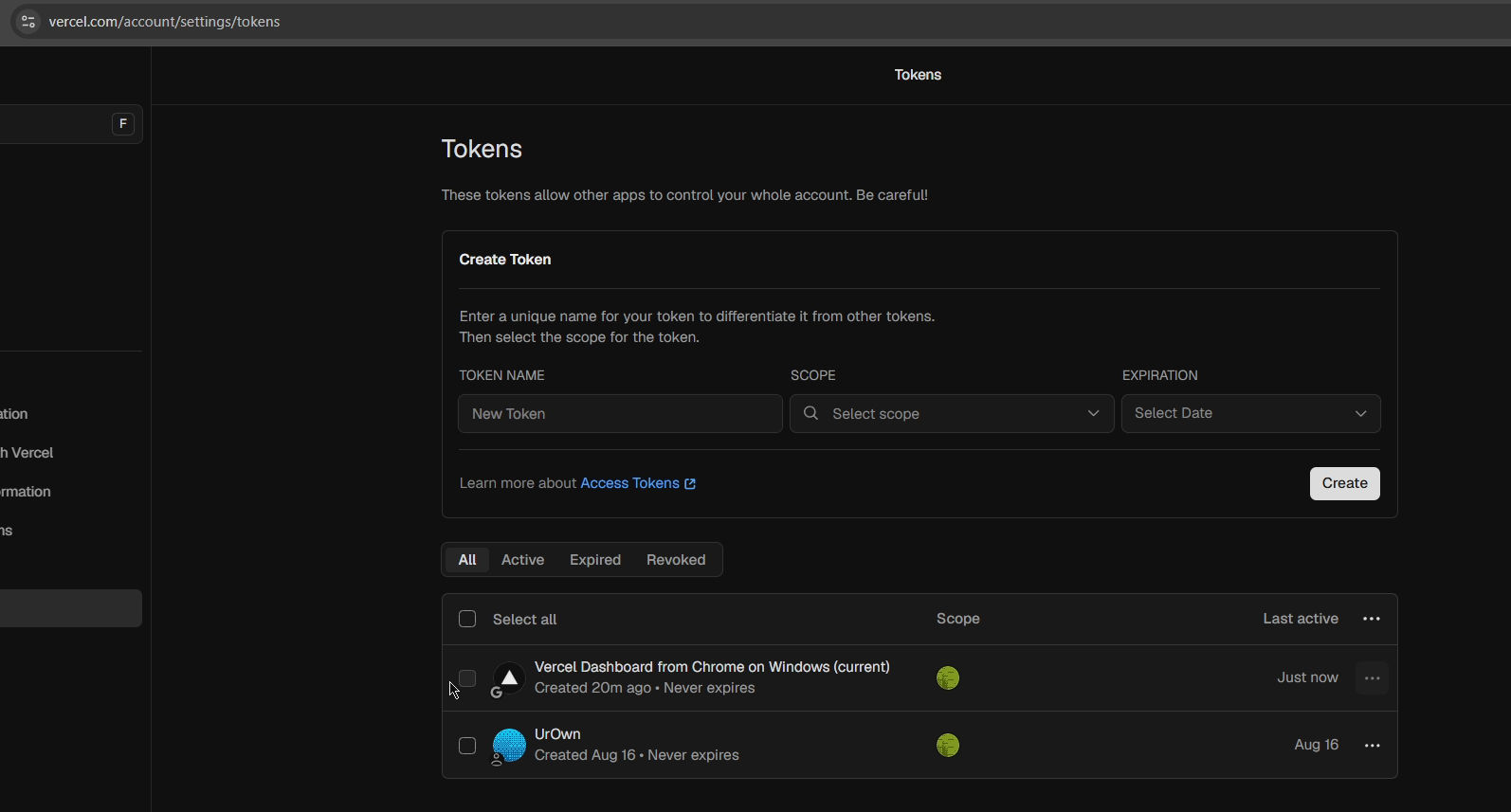Click the Last active column header
This screenshot has width=1511, height=812.
1301,619
